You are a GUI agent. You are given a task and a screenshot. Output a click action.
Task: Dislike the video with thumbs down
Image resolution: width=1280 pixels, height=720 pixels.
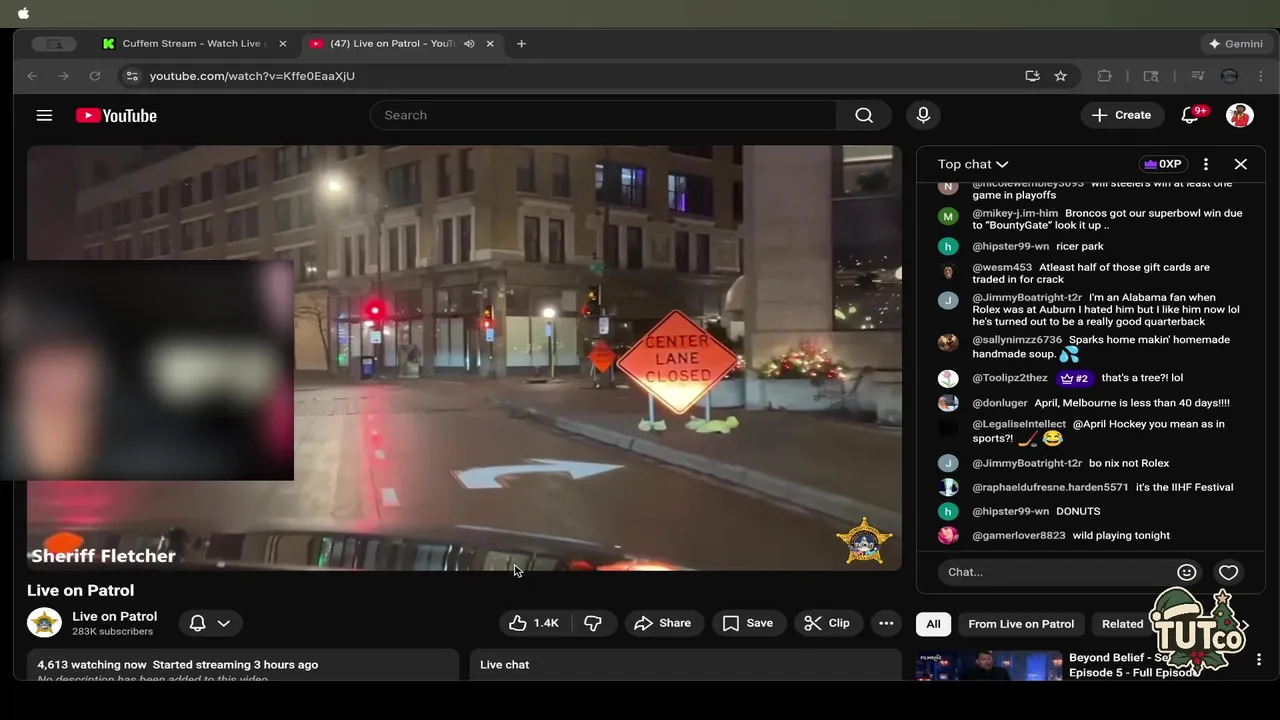(x=593, y=623)
